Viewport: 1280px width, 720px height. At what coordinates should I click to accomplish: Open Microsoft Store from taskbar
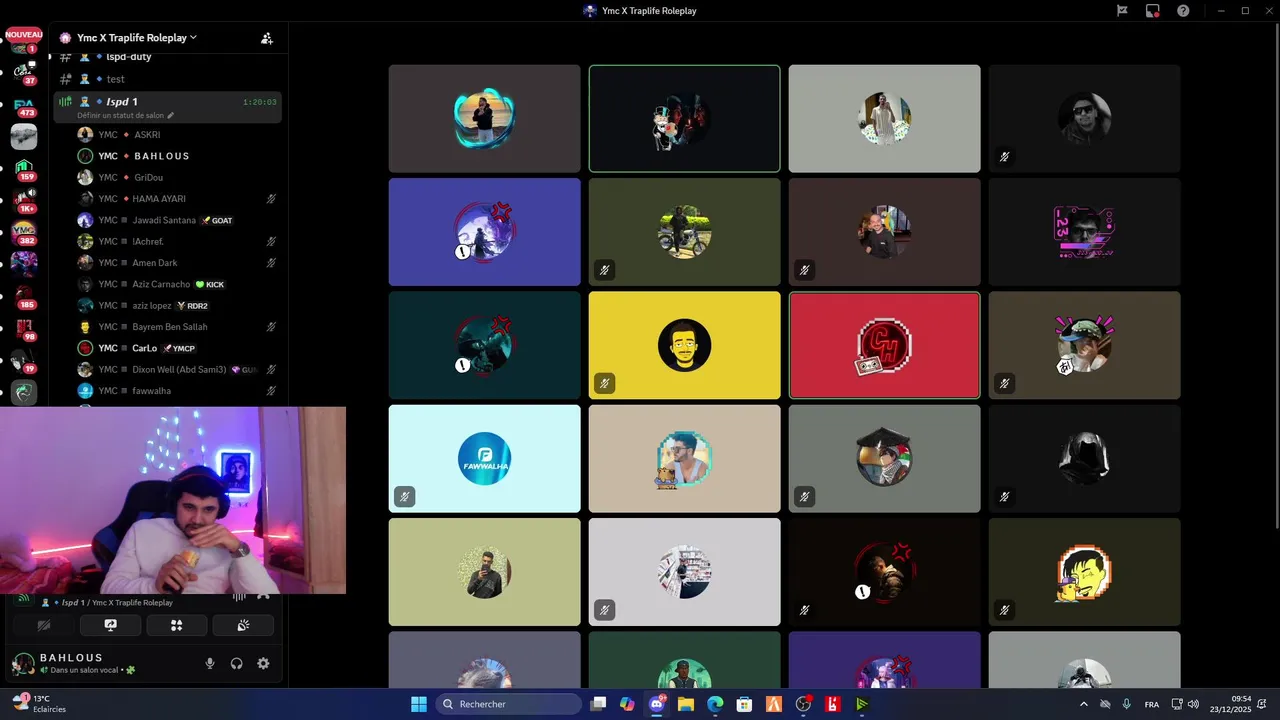coord(744,704)
